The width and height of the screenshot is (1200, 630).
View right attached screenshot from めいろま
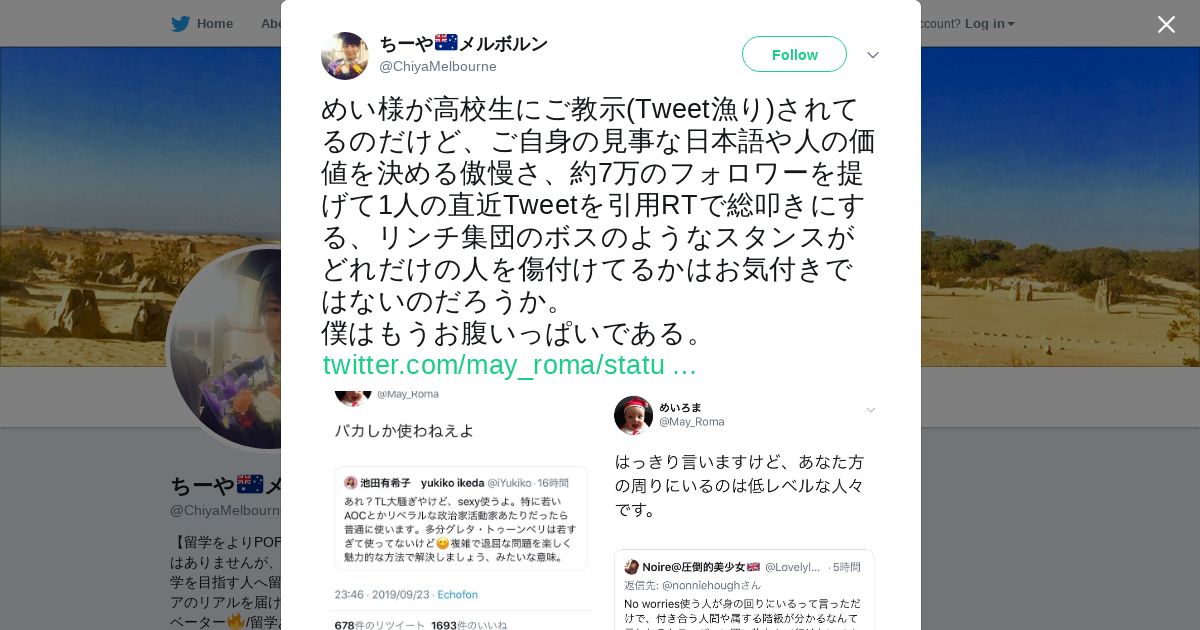(743, 505)
